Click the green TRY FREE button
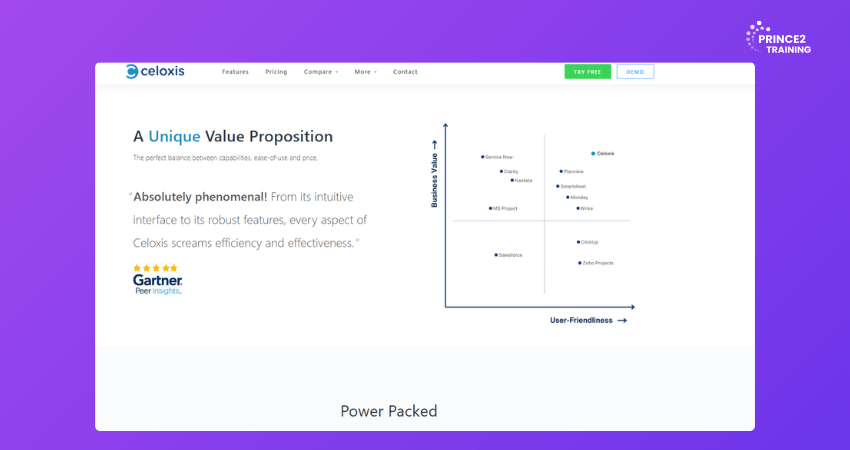Screen dimensions: 850x450 587,72
